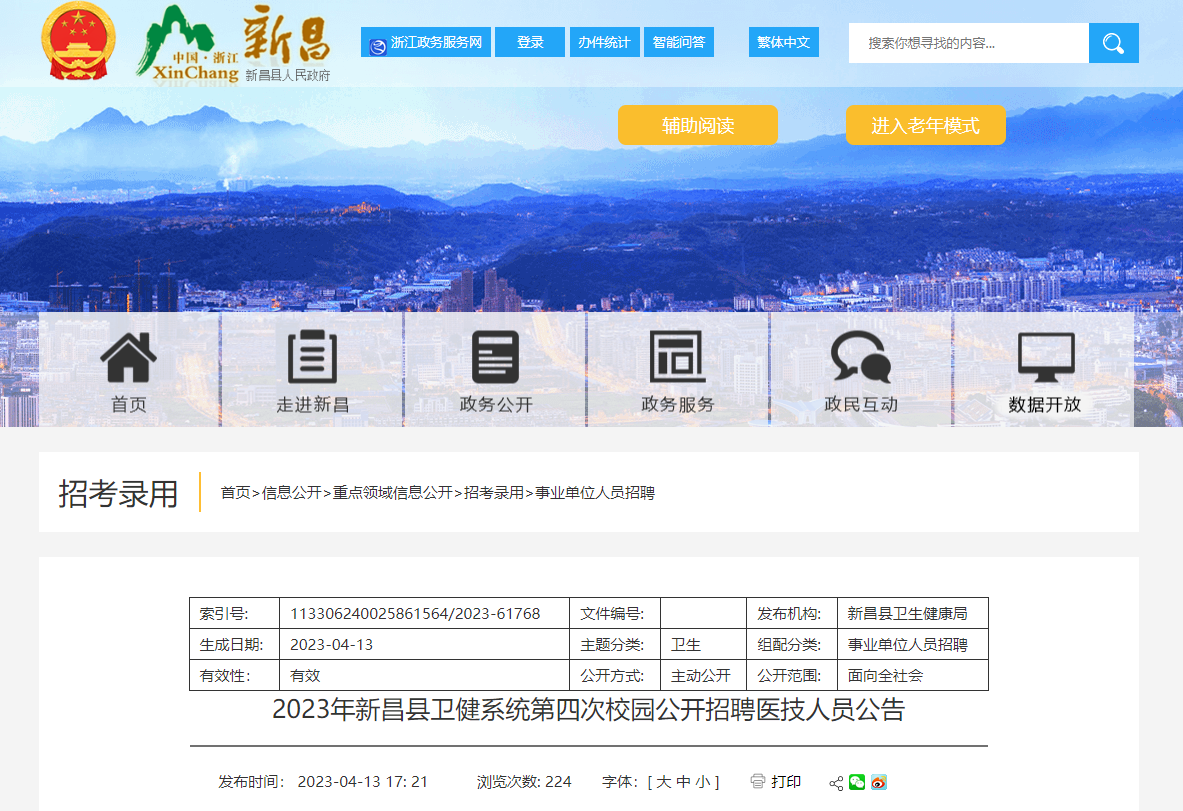Click the search magnifier button
This screenshot has width=1183, height=811.
pyautogui.click(x=1113, y=43)
